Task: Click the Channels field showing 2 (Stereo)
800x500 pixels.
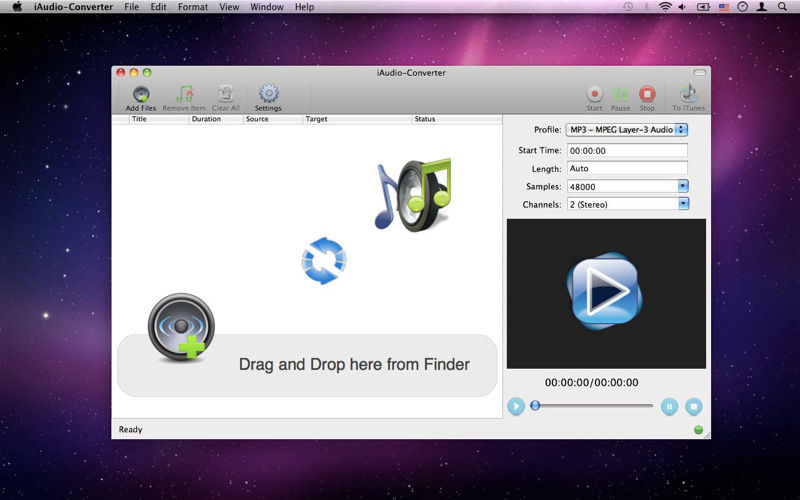Action: click(622, 204)
